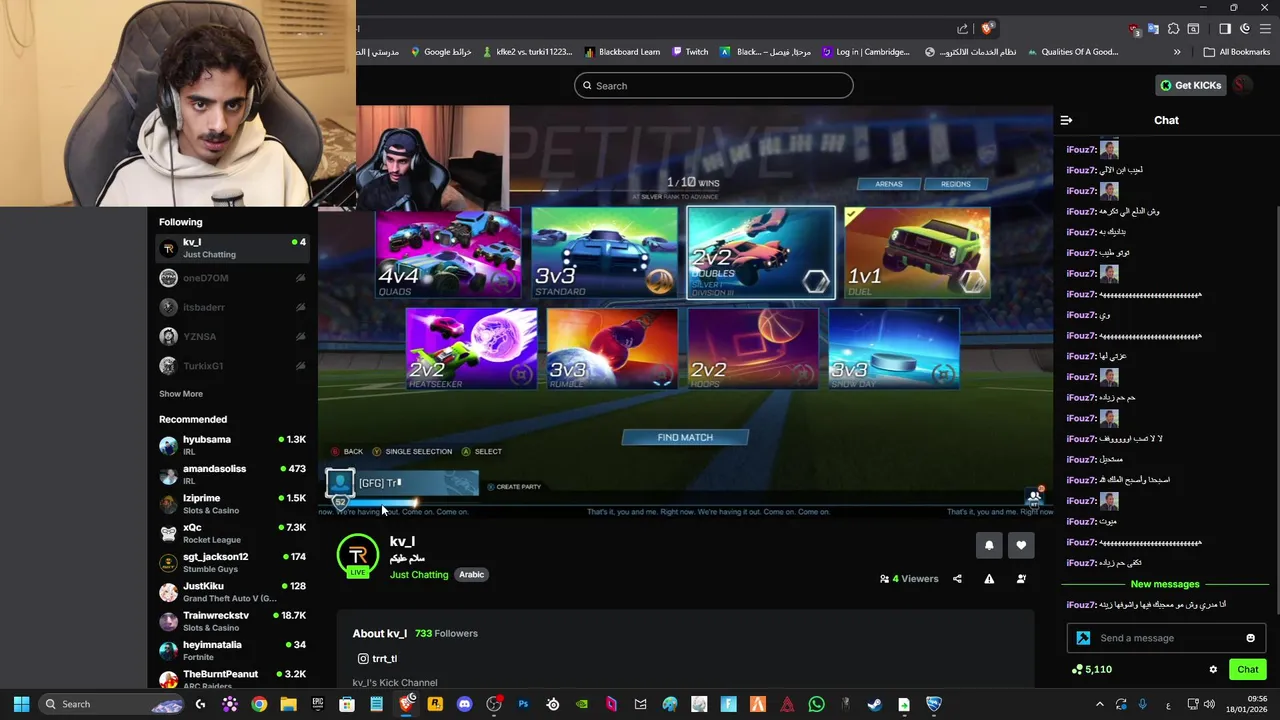The image size is (1280, 720).
Task: Click the kv_l live channel avatar
Action: [358, 557]
